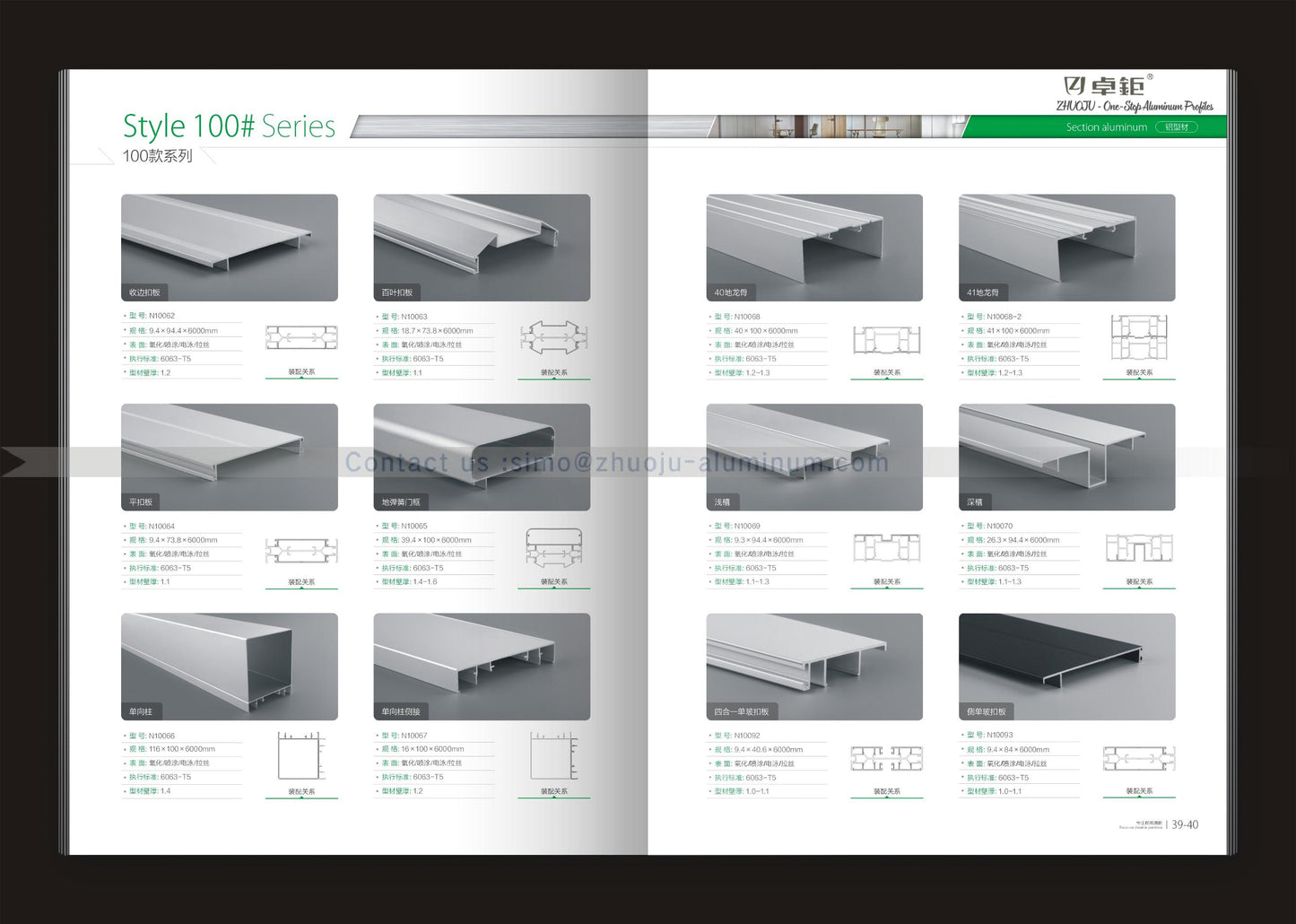Click the N10093 cross-section assembly diagram
1296x924 pixels.
(1138, 758)
